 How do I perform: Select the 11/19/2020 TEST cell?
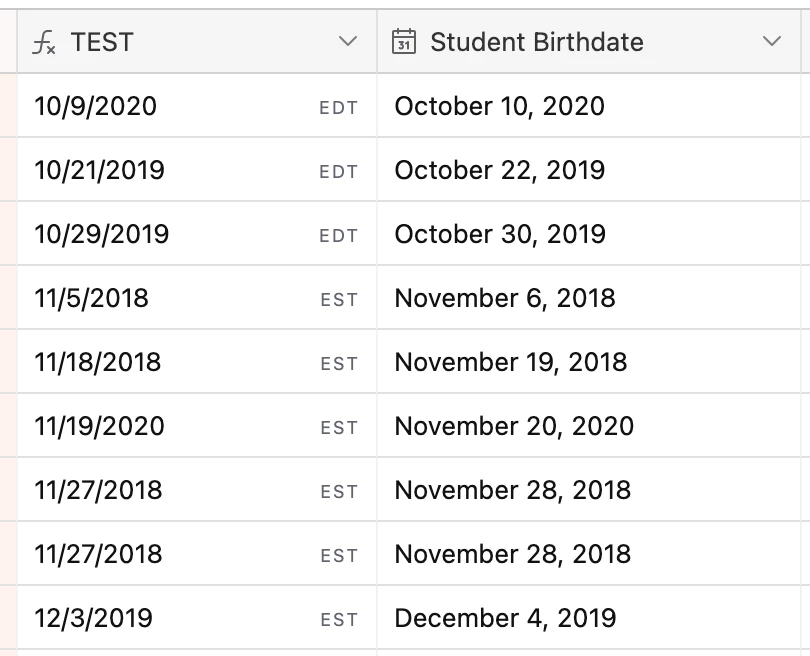click(100, 426)
